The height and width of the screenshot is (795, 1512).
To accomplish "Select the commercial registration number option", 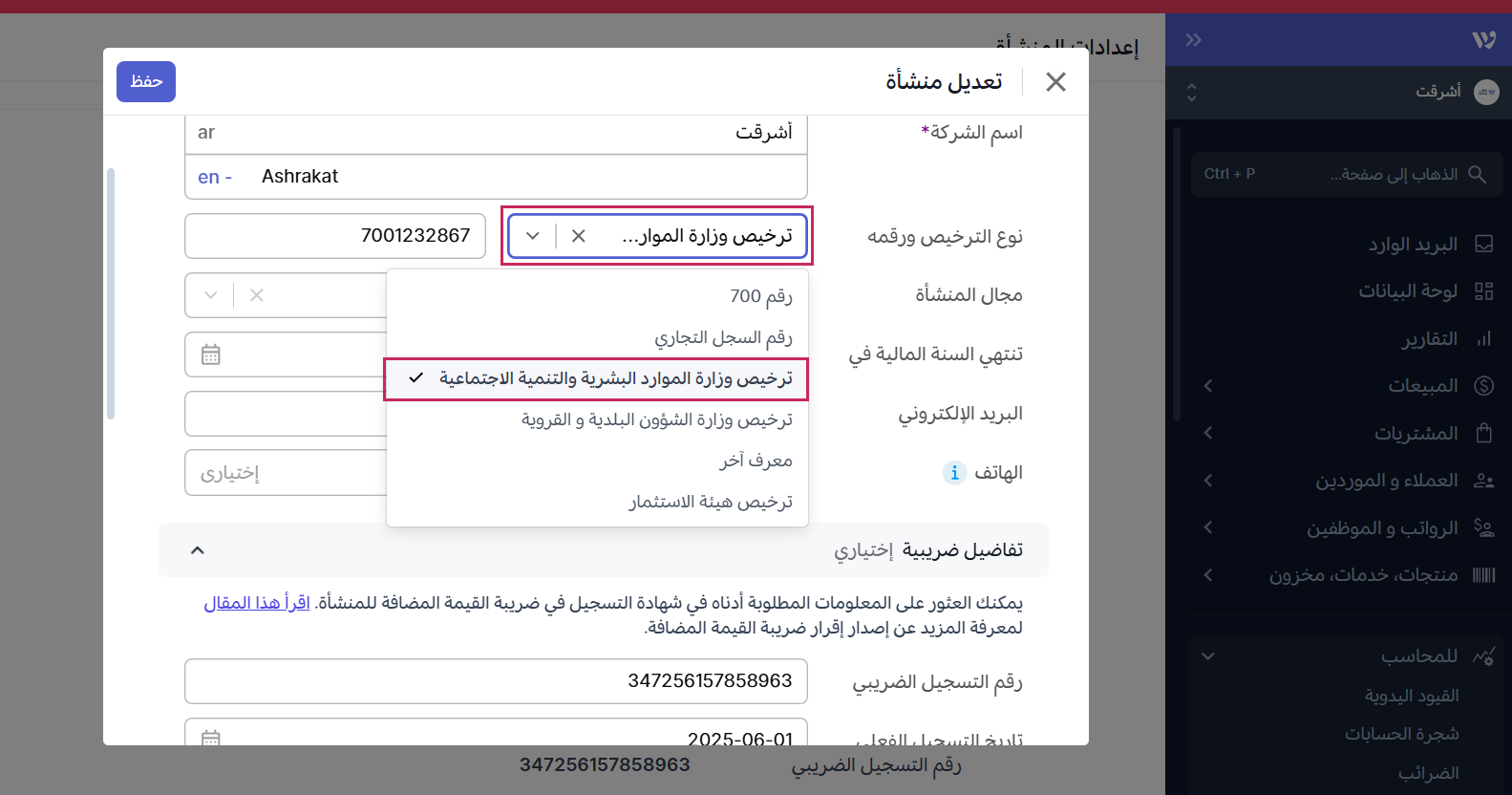I will click(x=723, y=337).
